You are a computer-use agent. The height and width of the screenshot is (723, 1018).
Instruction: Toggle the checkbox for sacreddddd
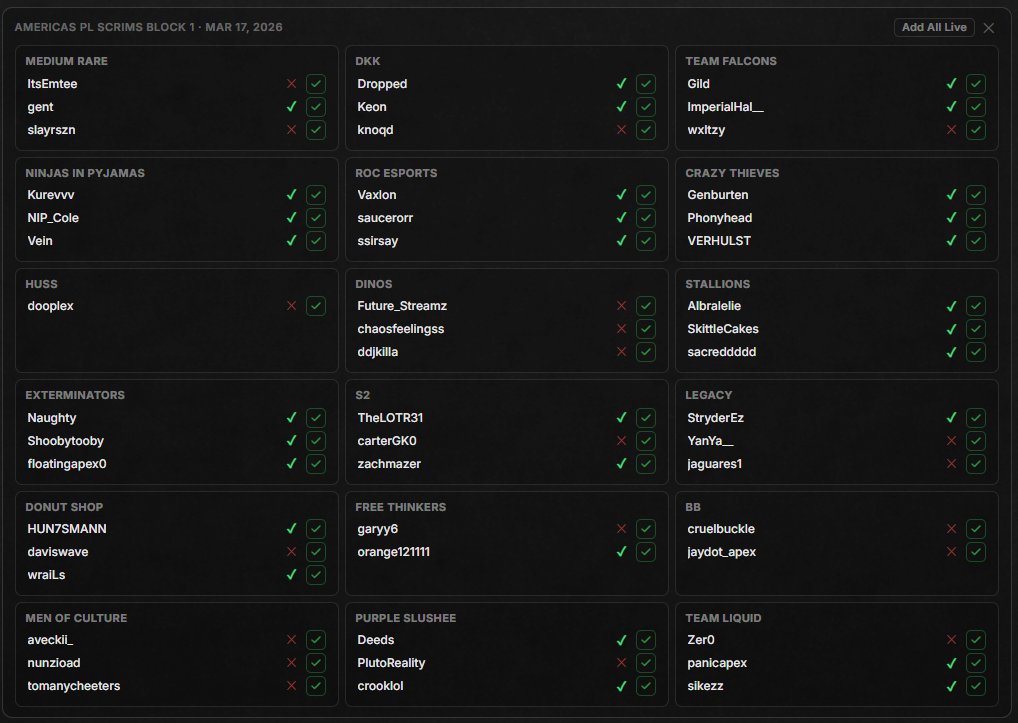[x=975, y=352]
